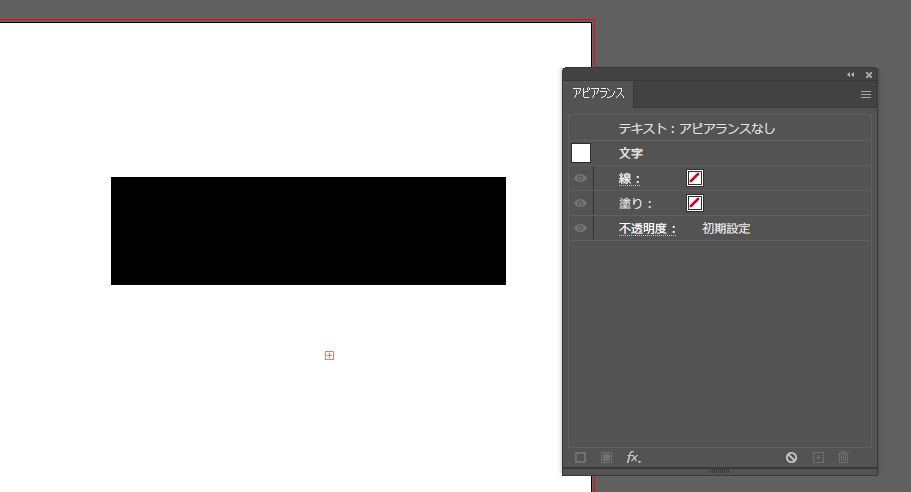Click the trash Delete Selected Item icon

tap(844, 457)
